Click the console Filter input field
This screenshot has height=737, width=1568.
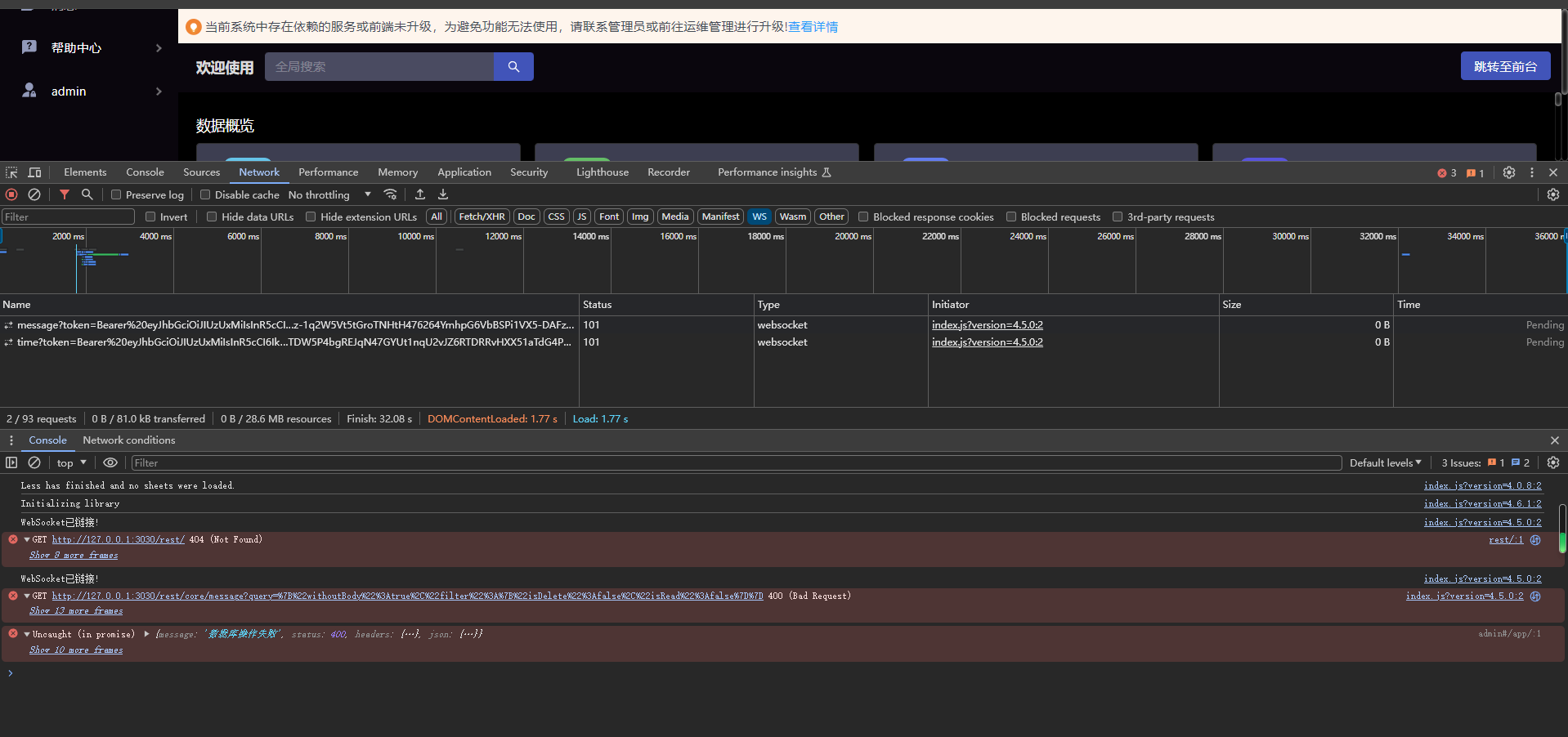click(x=737, y=462)
